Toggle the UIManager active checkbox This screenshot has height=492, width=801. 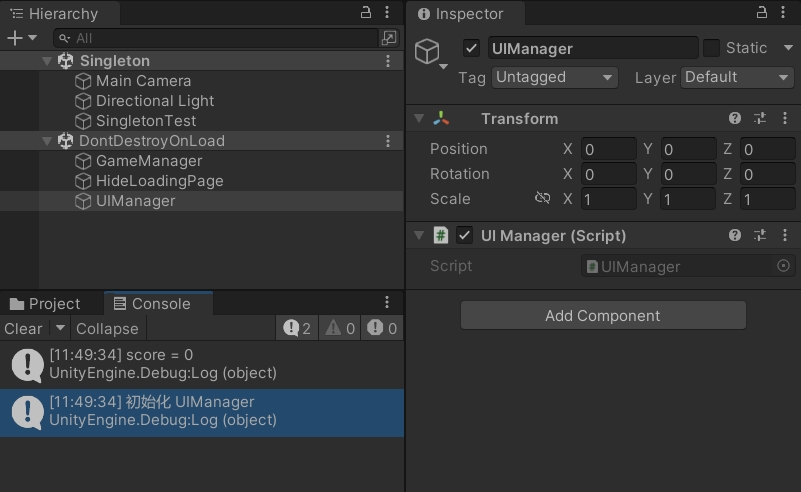[x=472, y=49]
